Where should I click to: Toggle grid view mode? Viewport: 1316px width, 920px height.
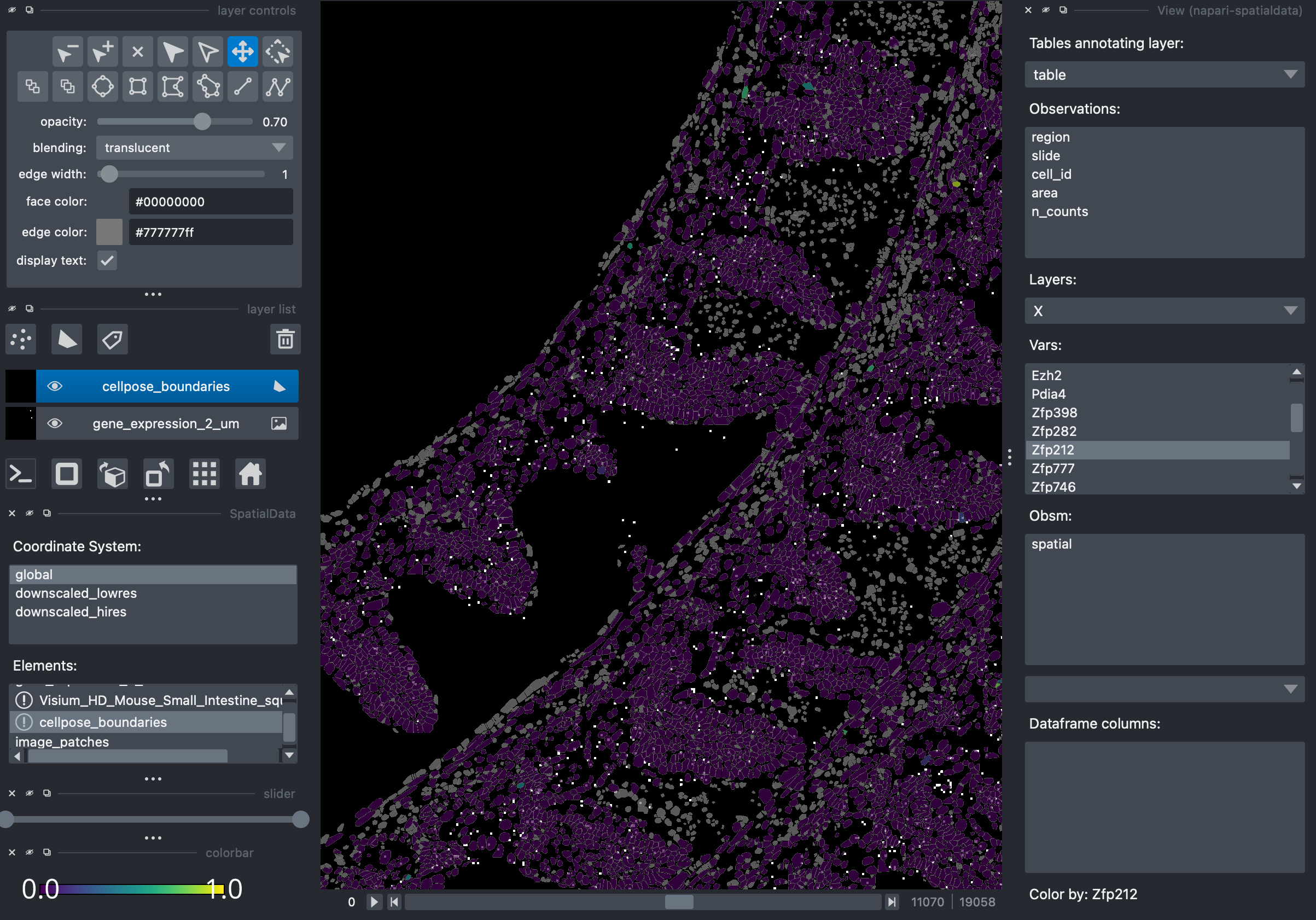[x=204, y=475]
